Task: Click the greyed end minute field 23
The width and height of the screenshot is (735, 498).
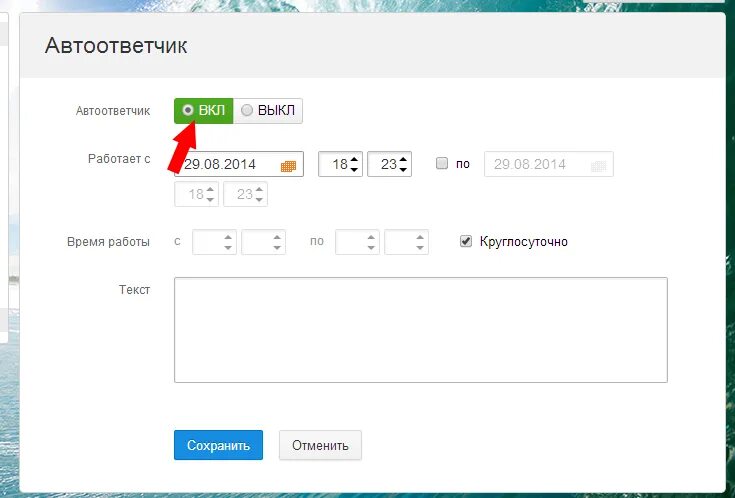Action: point(246,194)
